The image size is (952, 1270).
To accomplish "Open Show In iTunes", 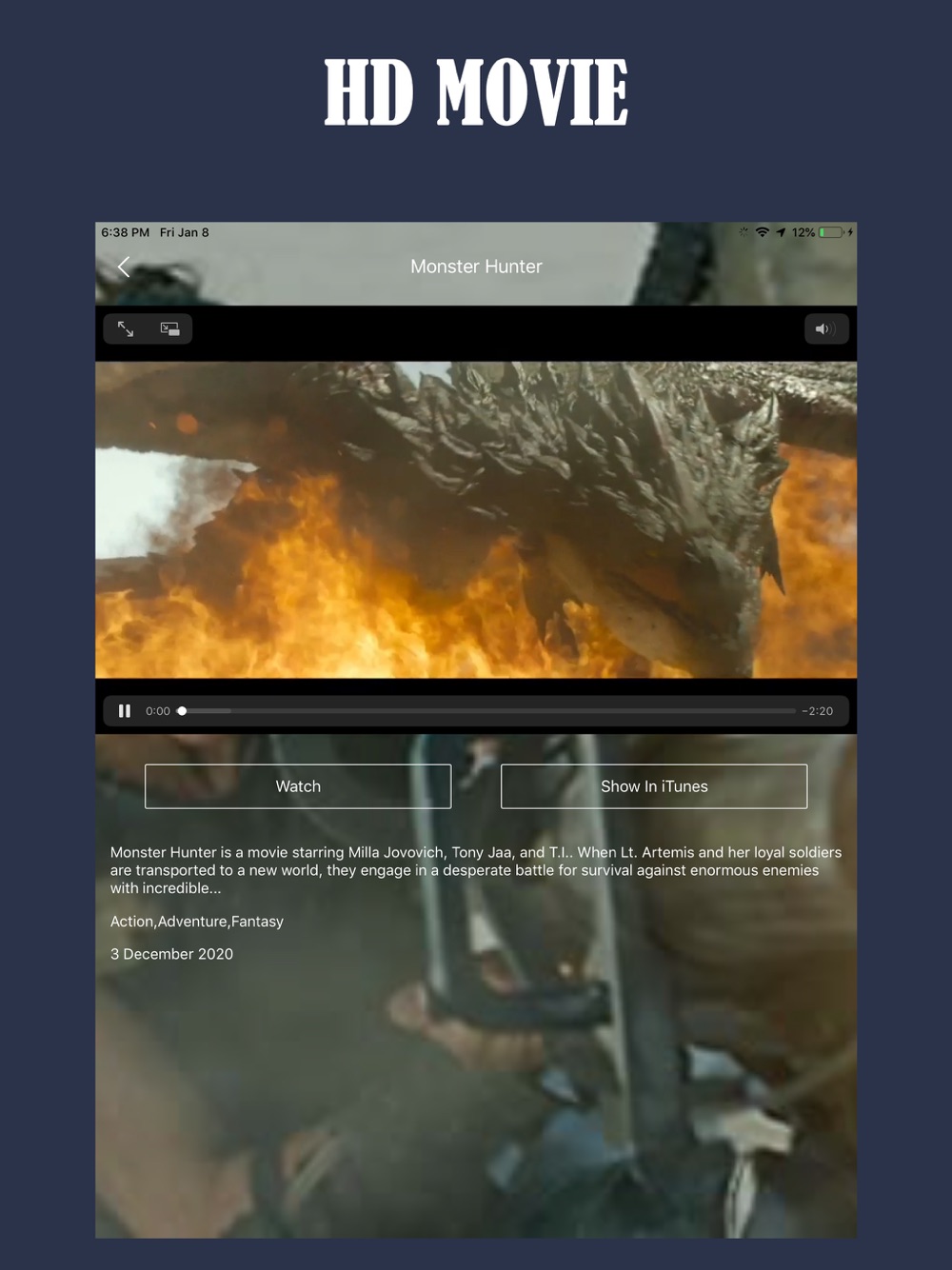I will pyautogui.click(x=654, y=786).
